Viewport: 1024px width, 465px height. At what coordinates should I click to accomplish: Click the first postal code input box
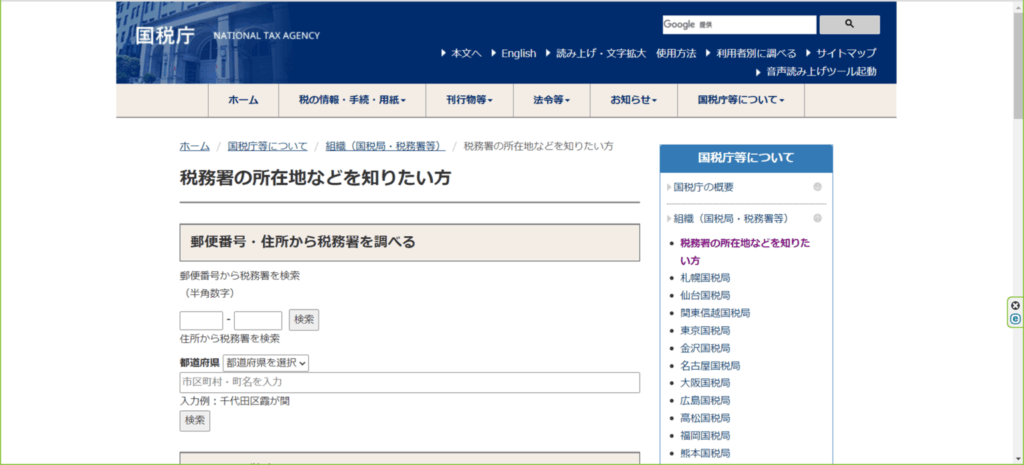(x=201, y=321)
